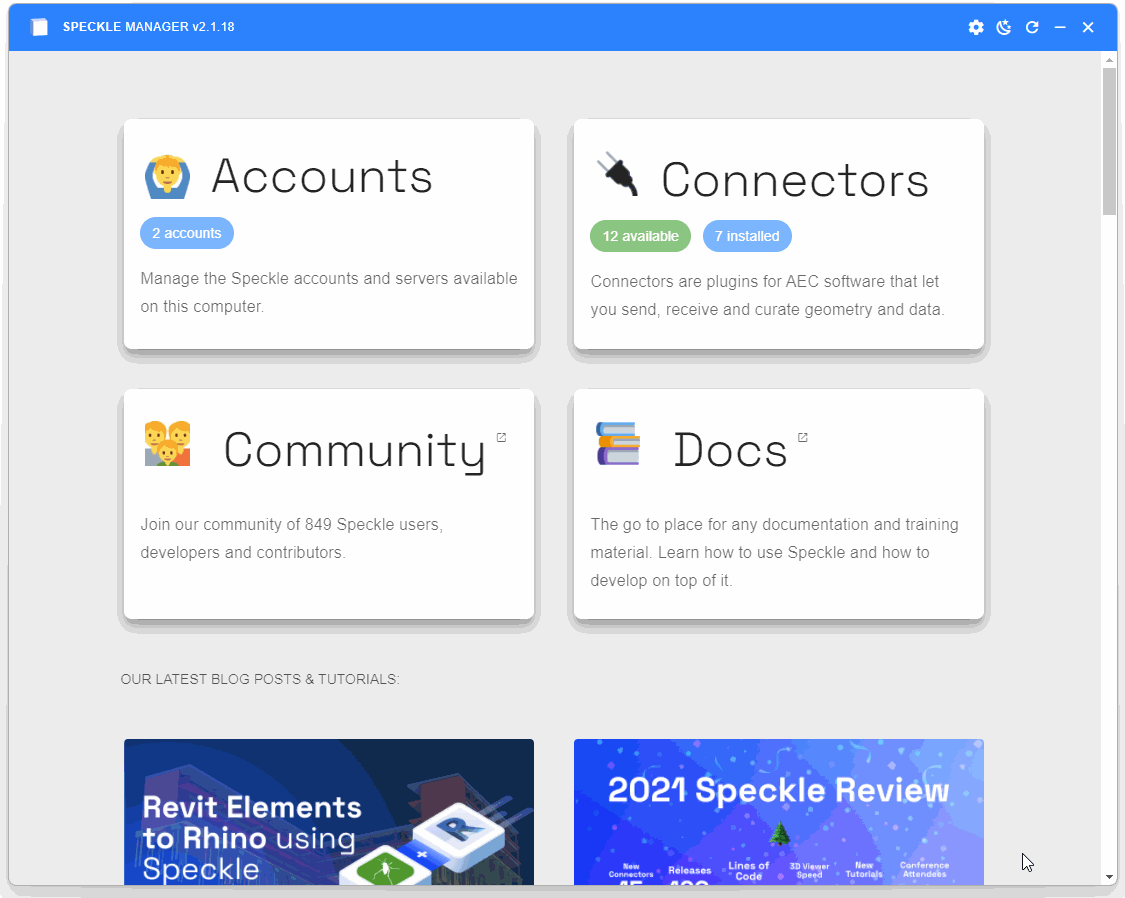
Task: Open the Docs card heading
Action: coord(730,450)
